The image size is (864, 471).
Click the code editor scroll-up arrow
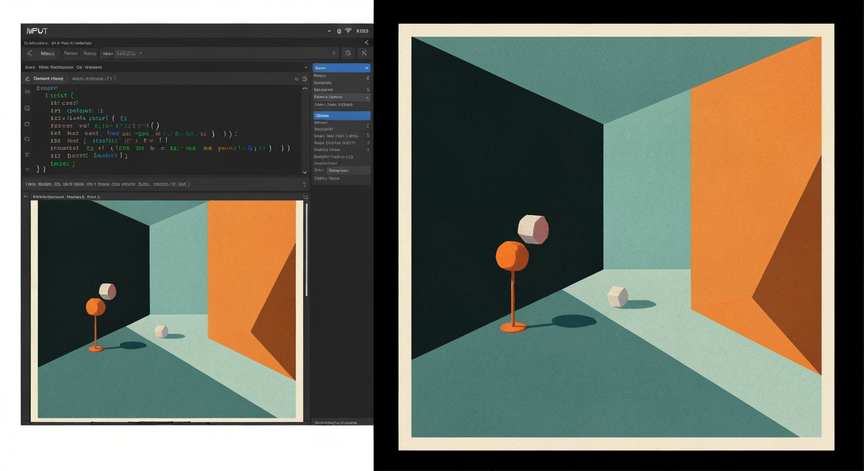[305, 88]
